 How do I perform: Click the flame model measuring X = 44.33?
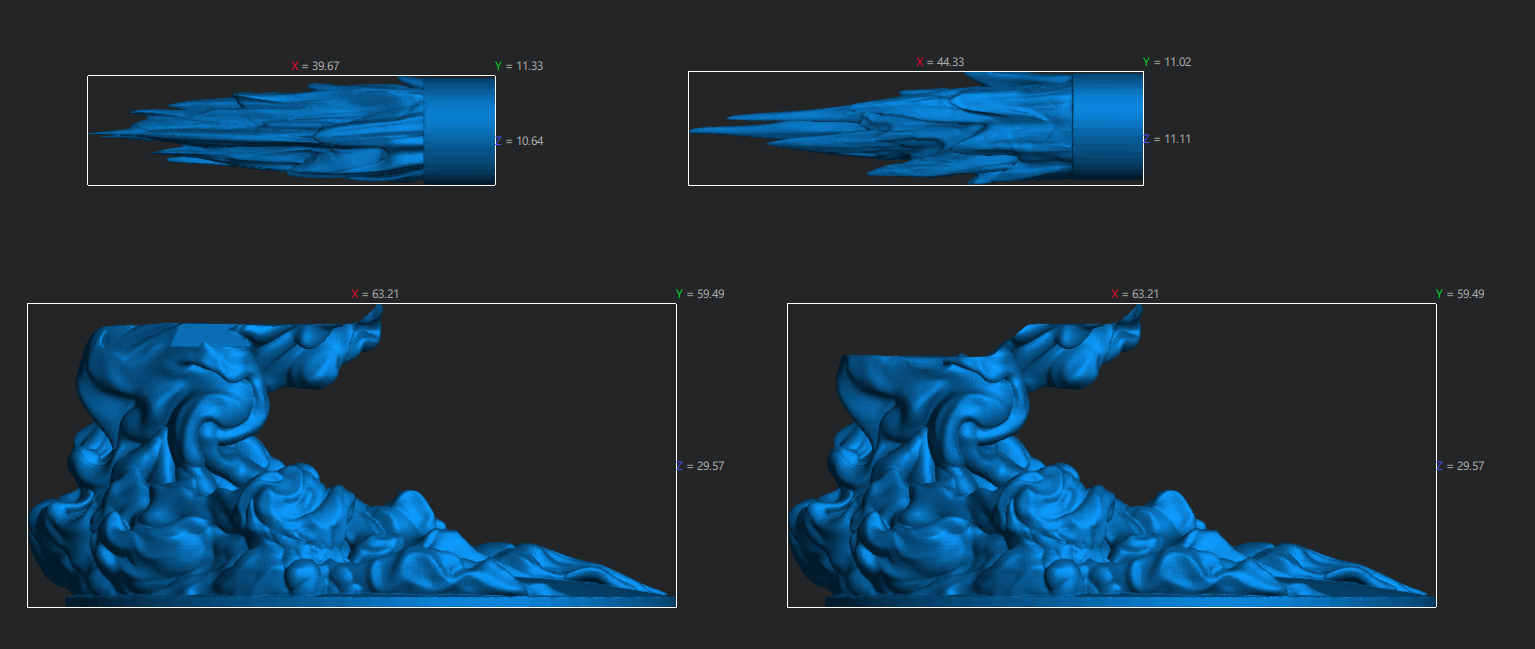pos(950,130)
